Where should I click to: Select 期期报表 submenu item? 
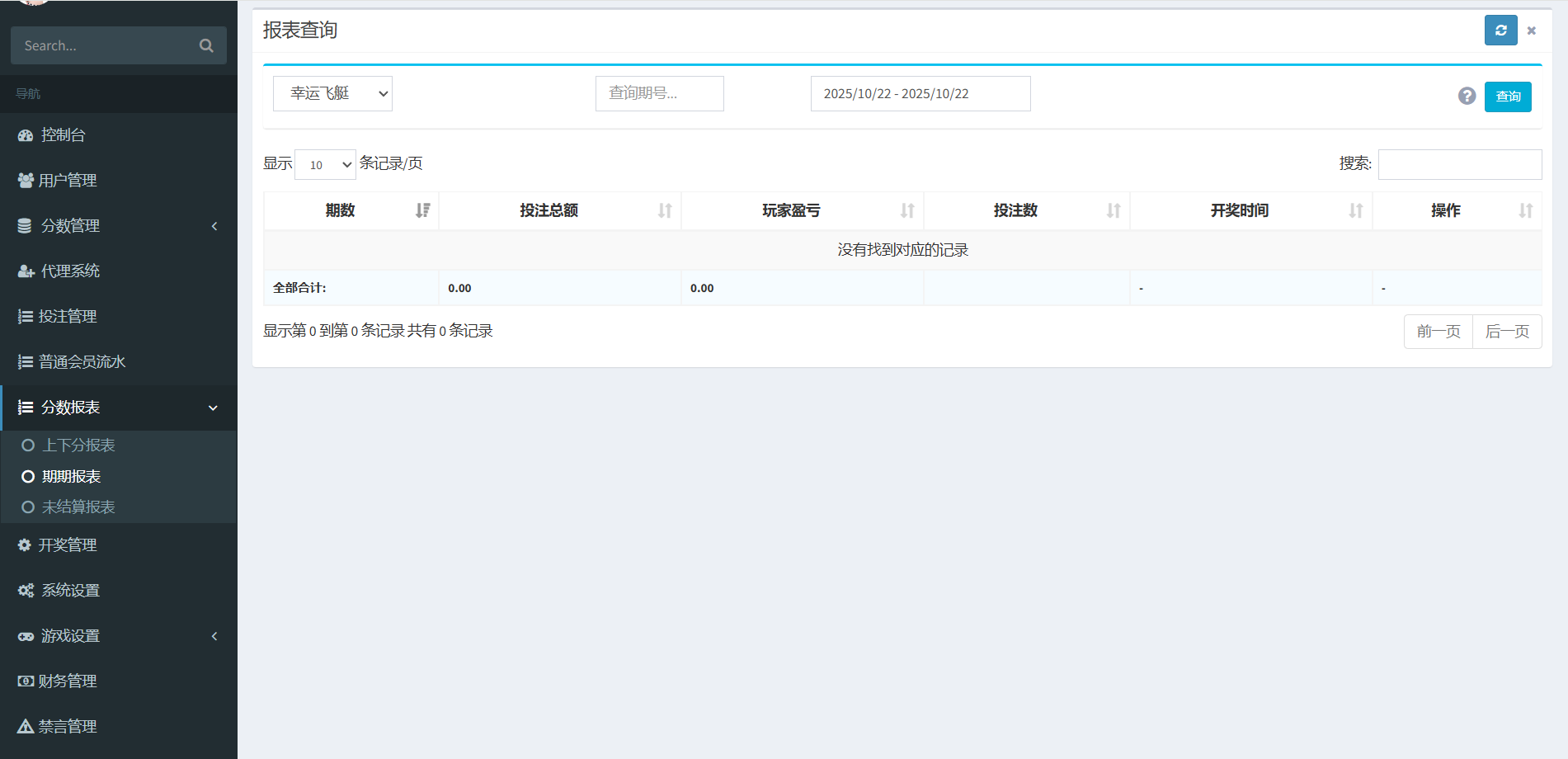pos(71,477)
